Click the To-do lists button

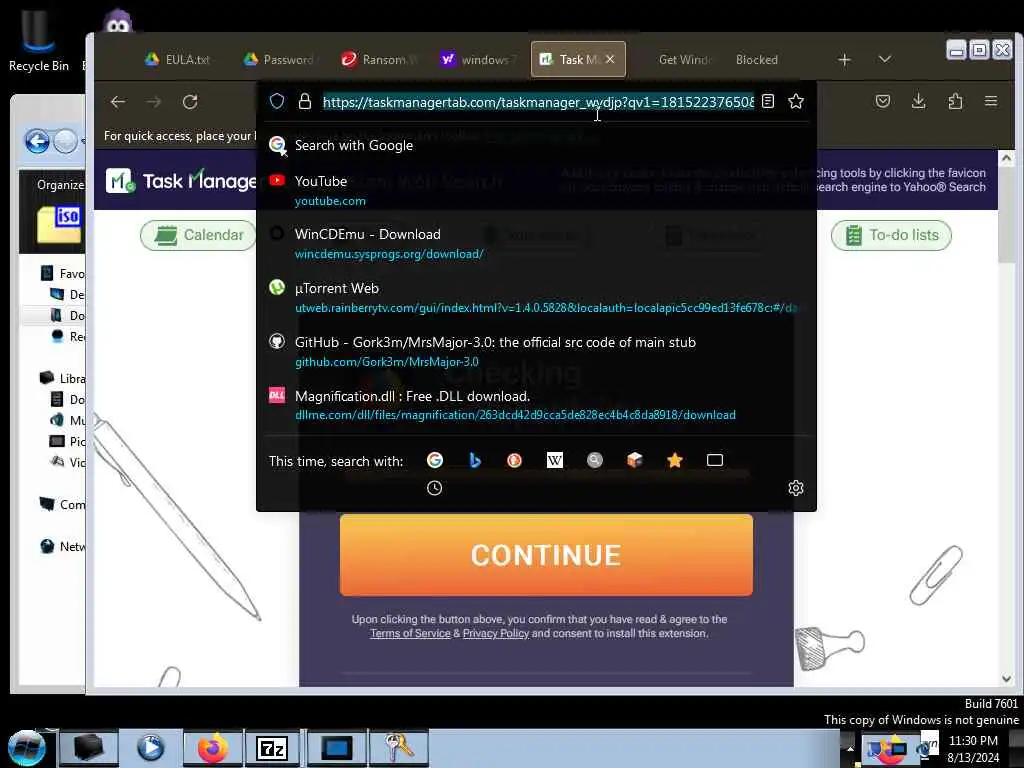891,235
